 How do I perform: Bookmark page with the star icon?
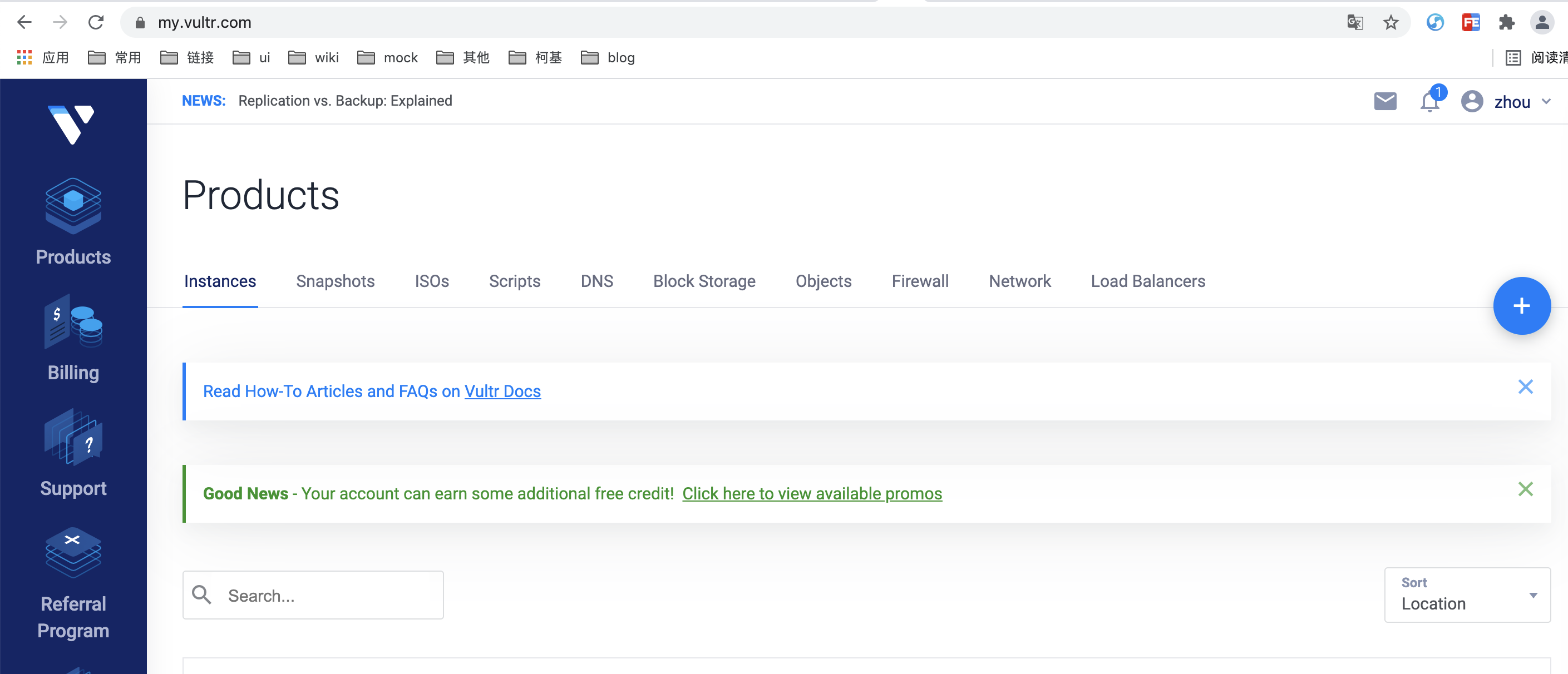[x=1391, y=23]
